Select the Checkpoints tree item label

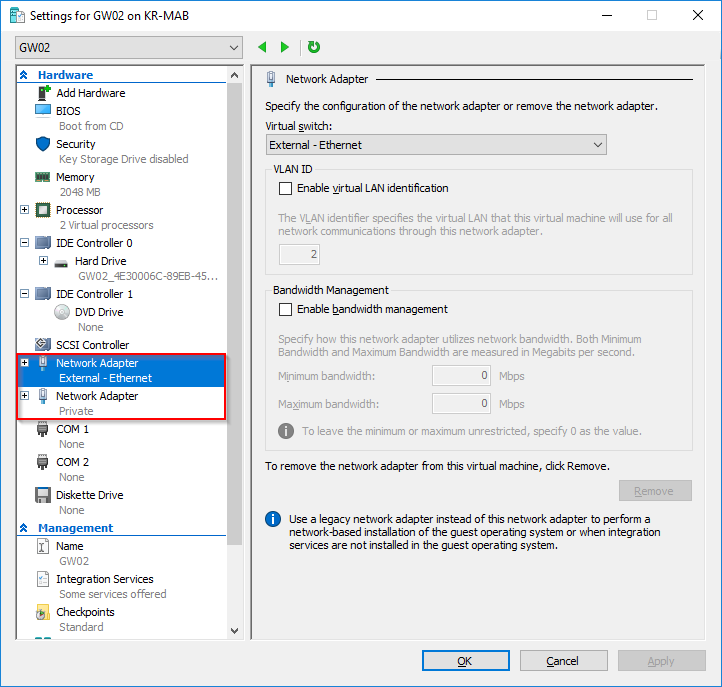[85, 612]
